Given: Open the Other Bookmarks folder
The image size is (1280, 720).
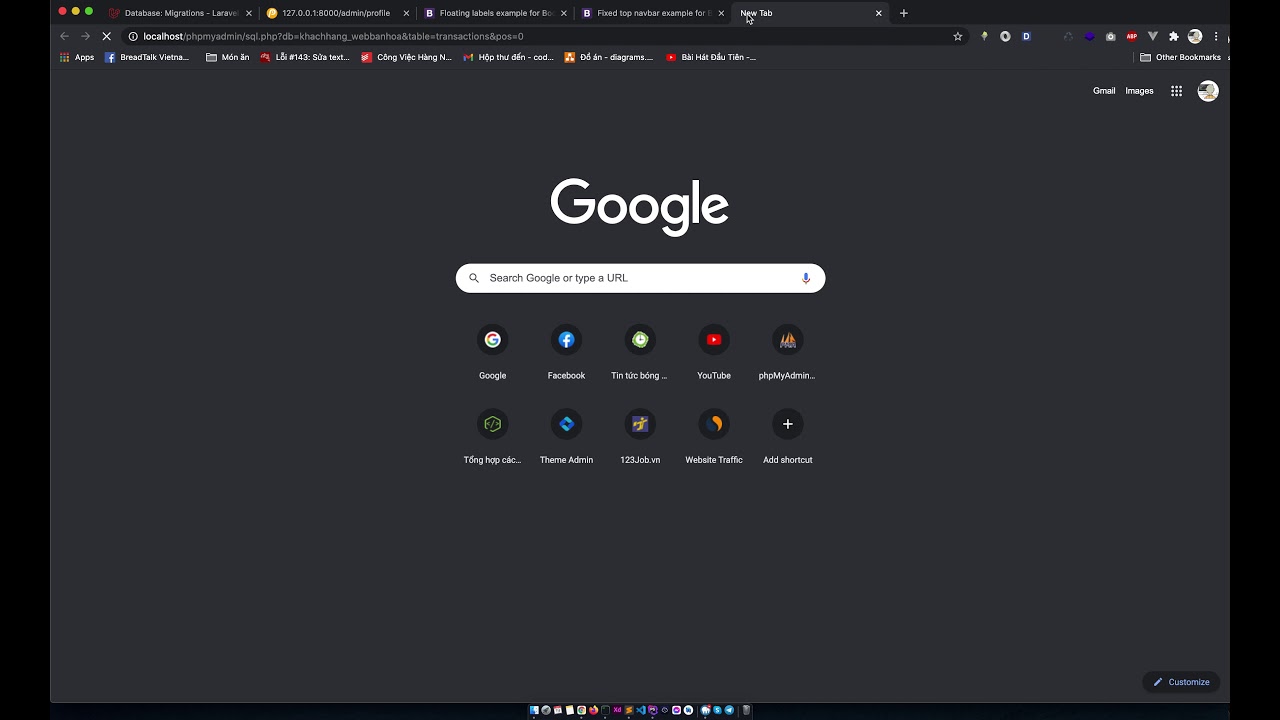Looking at the screenshot, I should pos(1180,57).
